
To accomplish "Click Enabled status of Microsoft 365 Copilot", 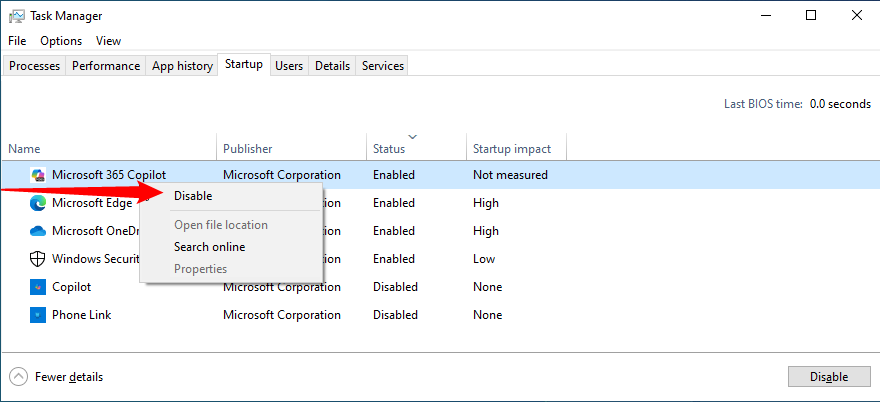I will [x=394, y=175].
